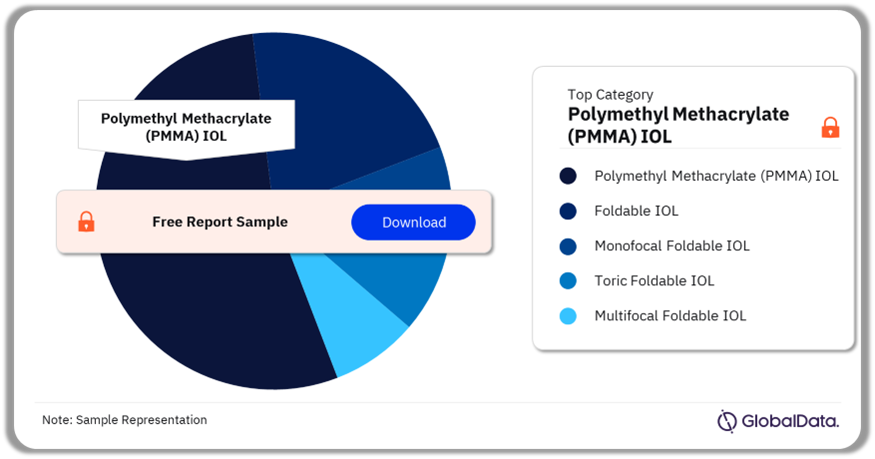The image size is (875, 459).
Task: Click the Polymethyl Methacrylate (PMMA) IOL legend swatch
Action: 568,176
